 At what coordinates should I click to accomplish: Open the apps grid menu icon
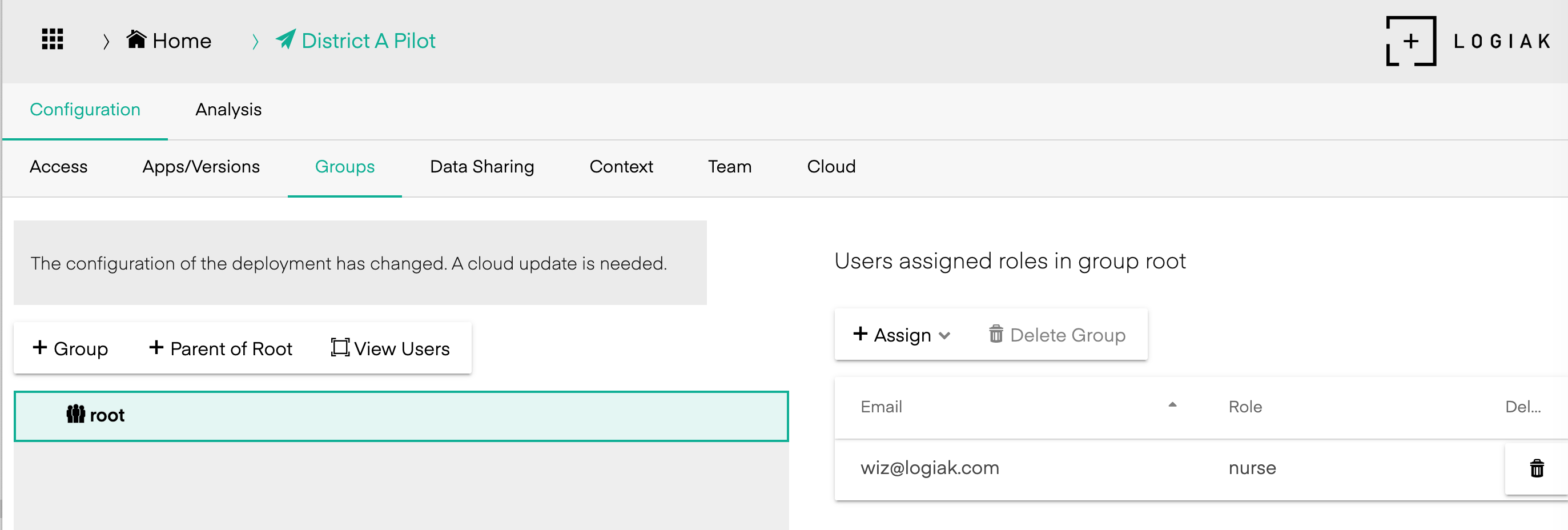pyautogui.click(x=53, y=39)
